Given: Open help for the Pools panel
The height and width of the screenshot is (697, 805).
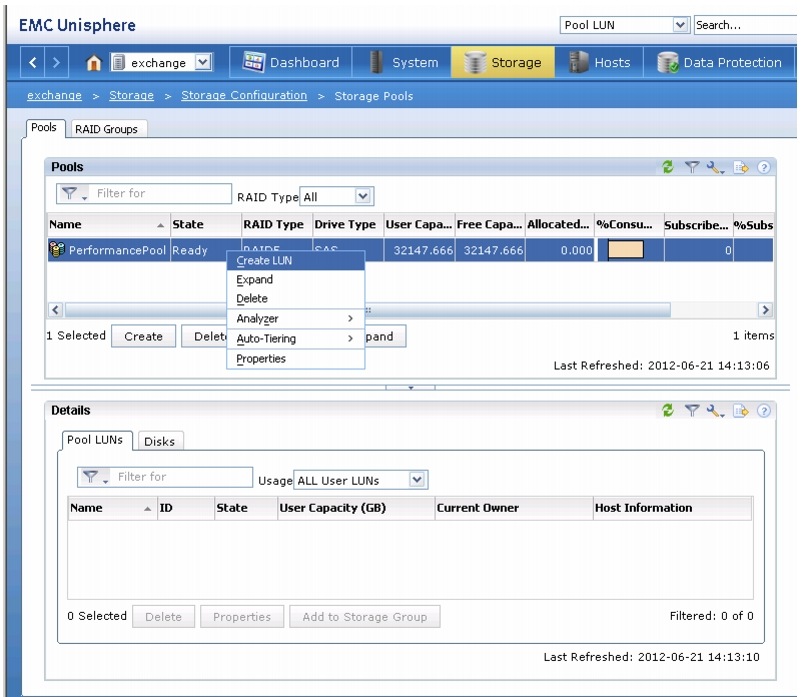Looking at the screenshot, I should point(763,167).
